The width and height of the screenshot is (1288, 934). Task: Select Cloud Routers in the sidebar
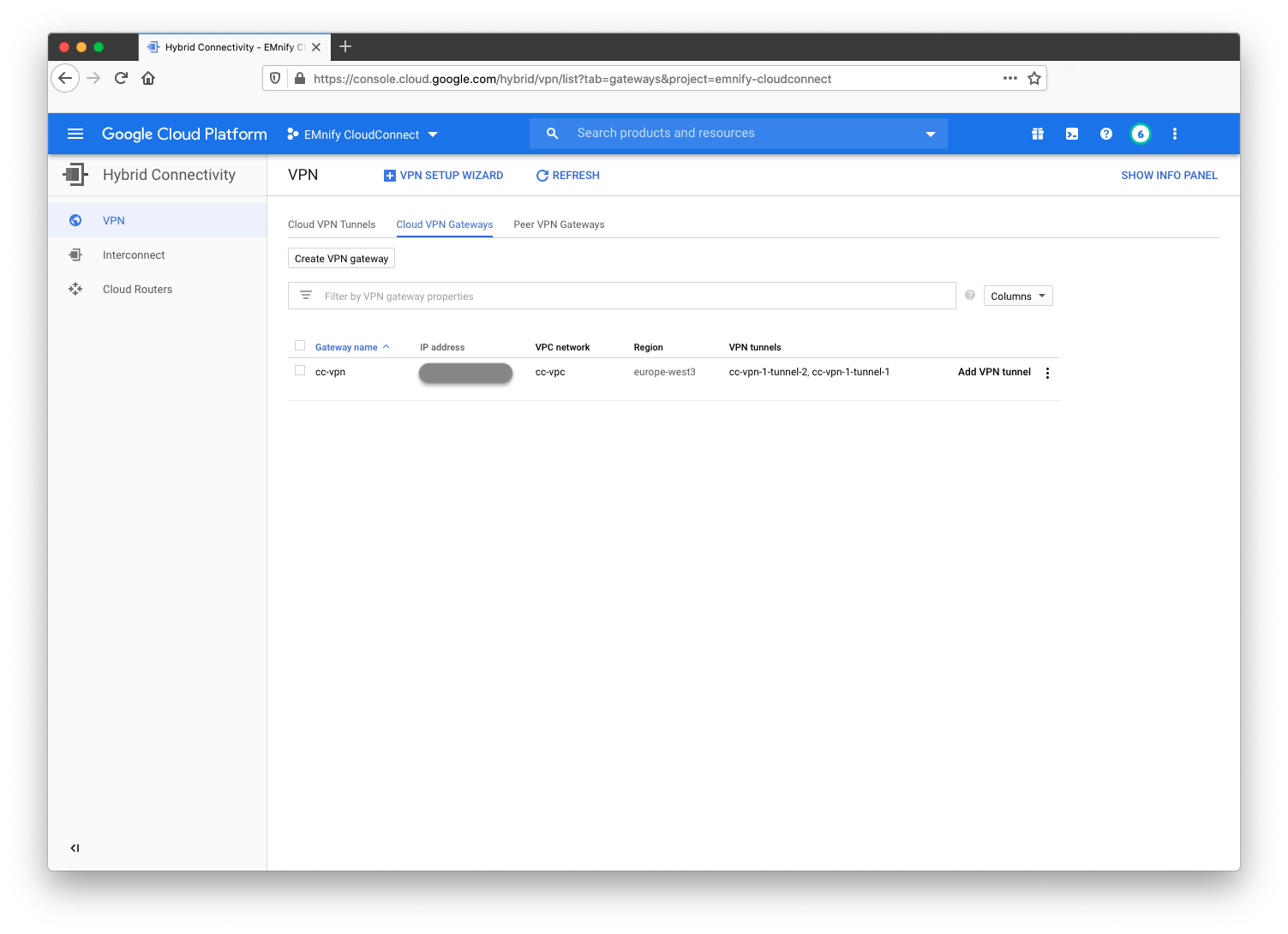pyautogui.click(x=137, y=289)
